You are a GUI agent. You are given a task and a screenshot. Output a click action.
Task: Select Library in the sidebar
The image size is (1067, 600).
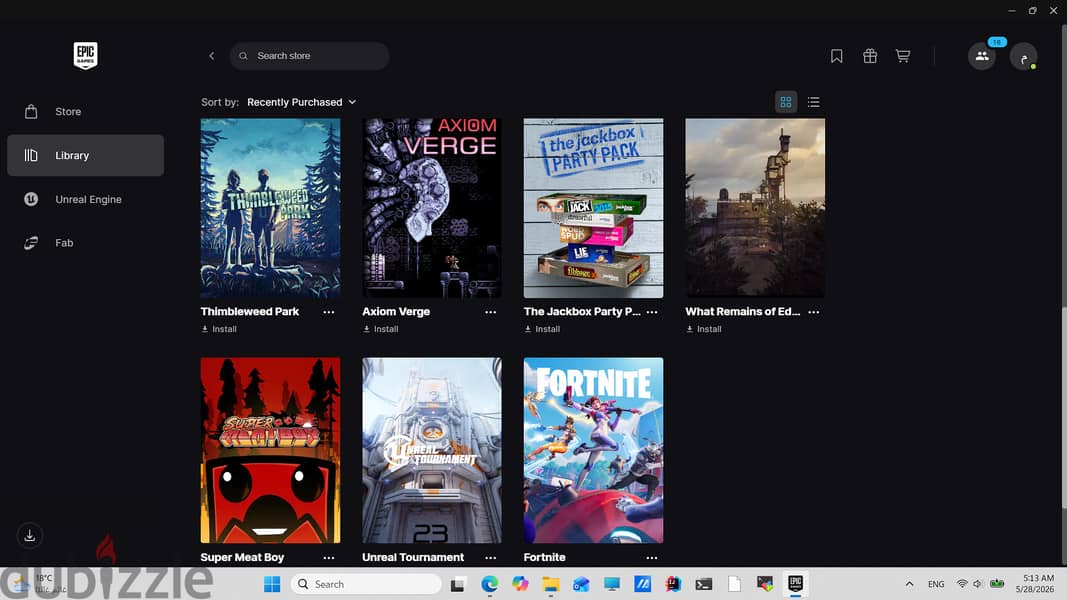(86, 155)
